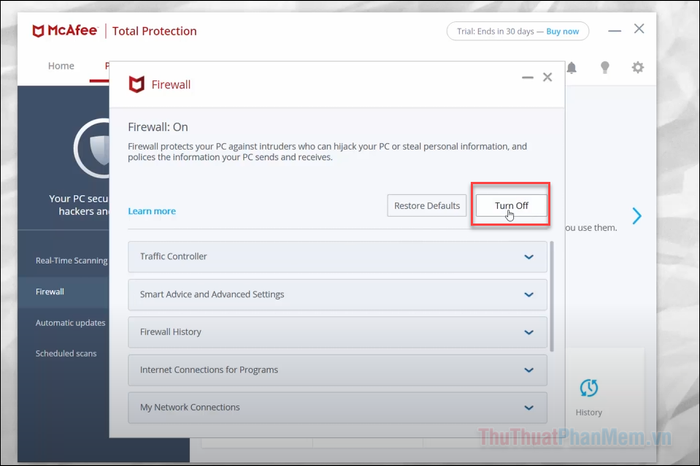This screenshot has height=466, width=700.
Task: Click the History clock icon
Action: click(x=589, y=388)
